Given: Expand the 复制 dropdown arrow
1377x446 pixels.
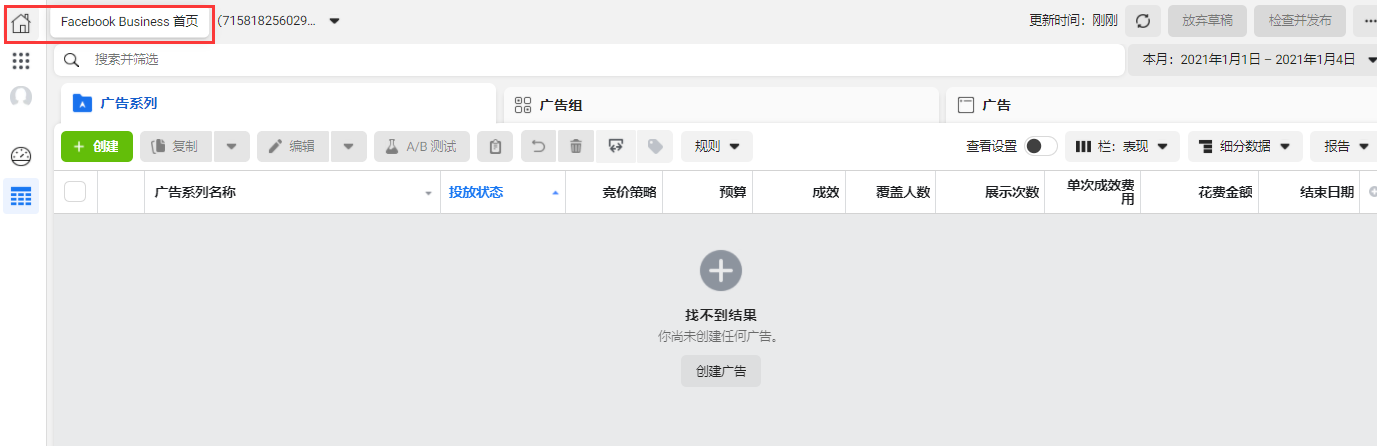Looking at the screenshot, I should 231,147.
